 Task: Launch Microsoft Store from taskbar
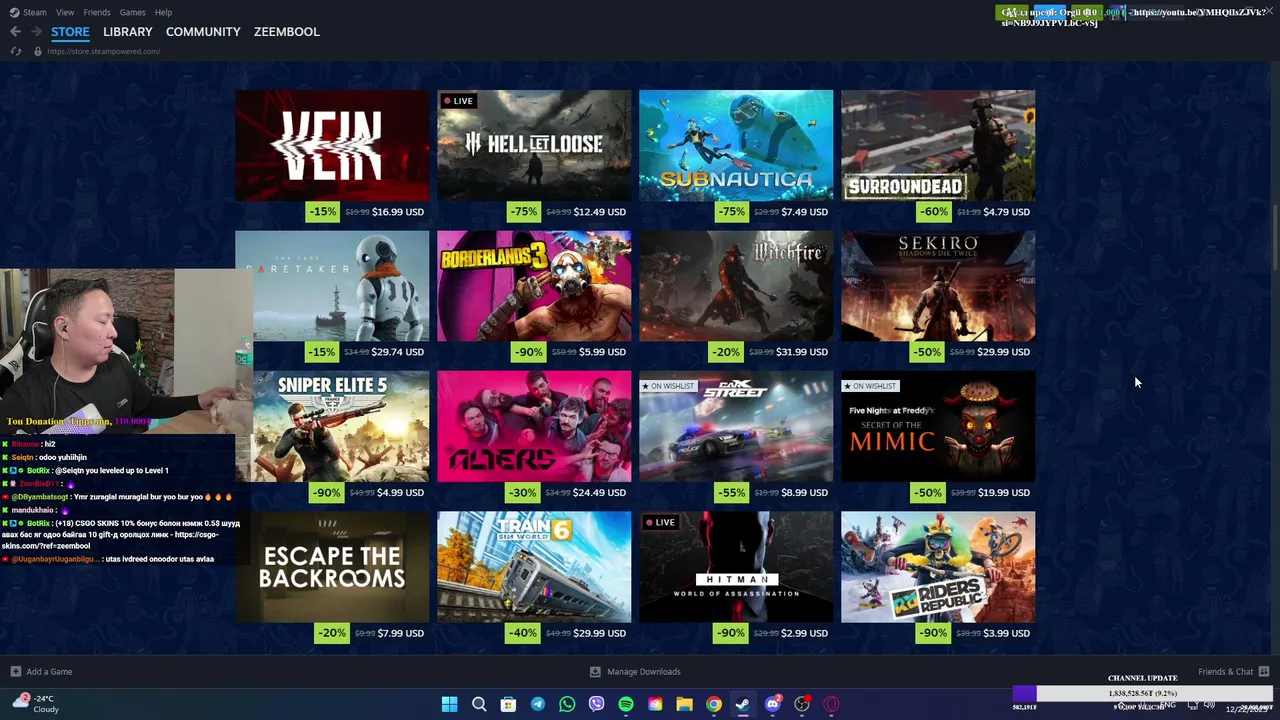point(508,704)
